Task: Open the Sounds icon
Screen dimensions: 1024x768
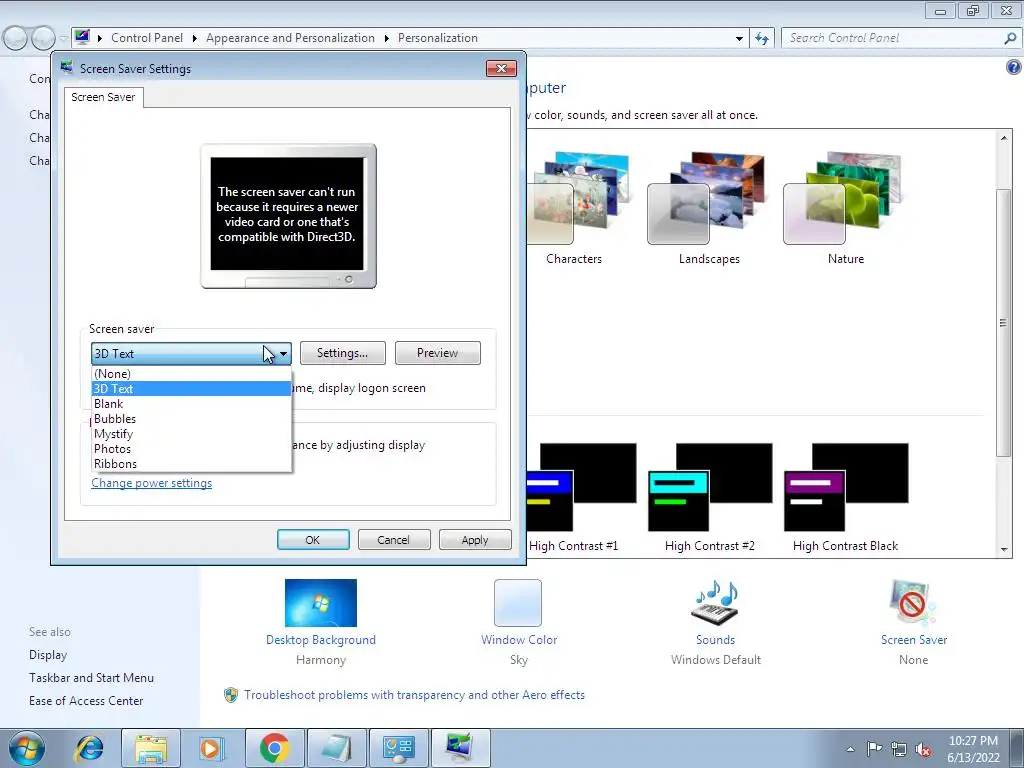Action: [x=715, y=603]
